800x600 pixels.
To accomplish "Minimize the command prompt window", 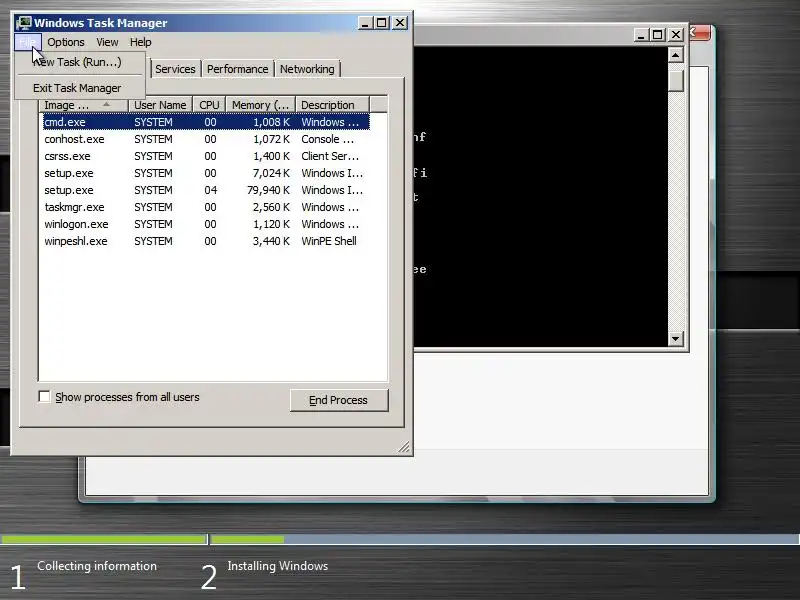I will tap(641, 35).
